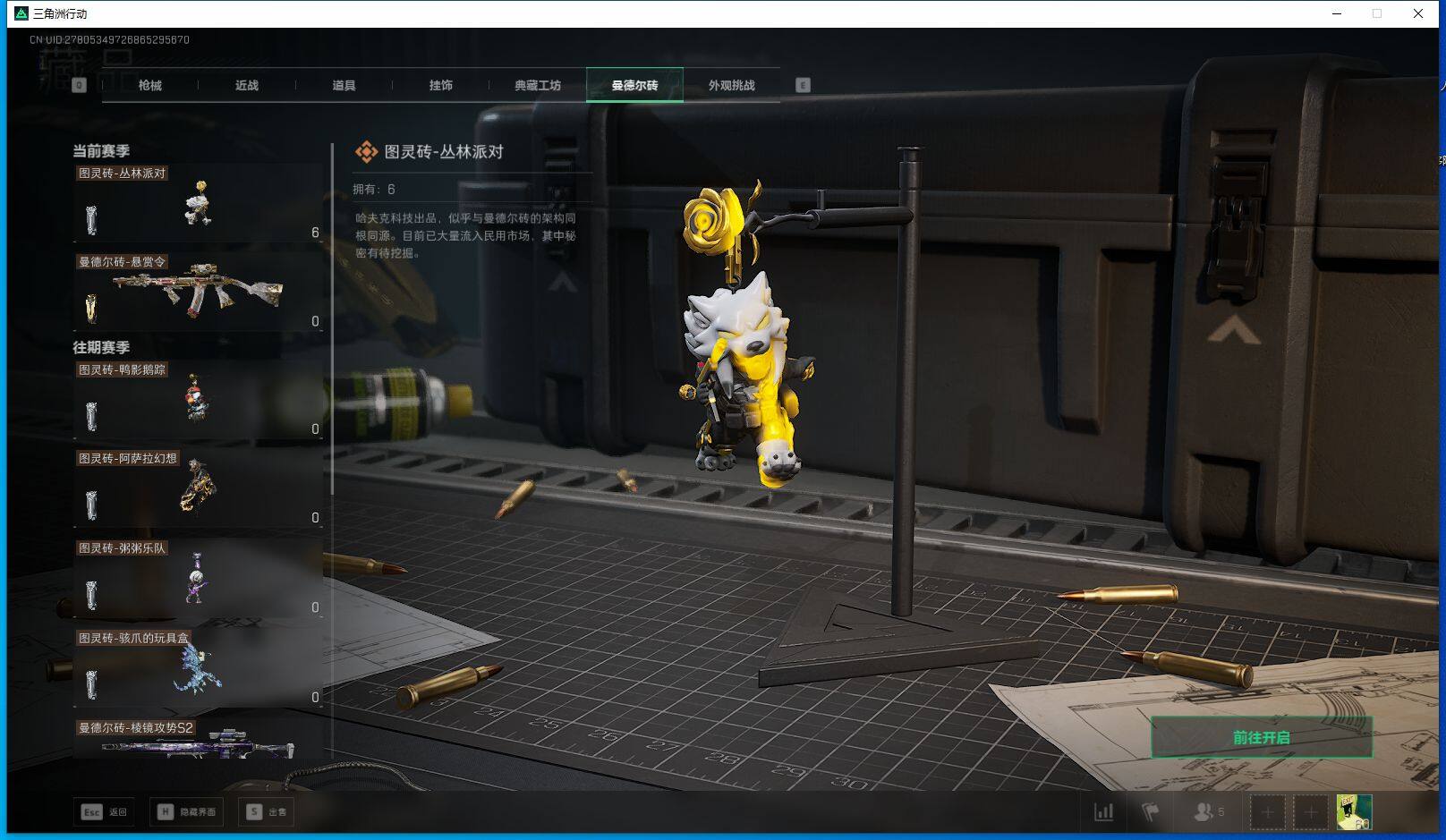The image size is (1446, 840).
Task: Click the S 出售 button
Action: pyautogui.click(x=267, y=812)
